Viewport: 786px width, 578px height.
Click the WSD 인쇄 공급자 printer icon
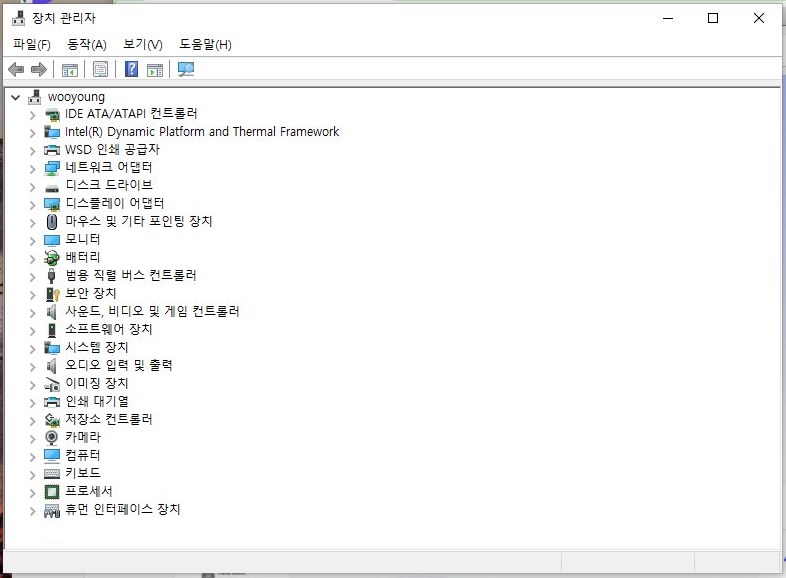(52, 150)
